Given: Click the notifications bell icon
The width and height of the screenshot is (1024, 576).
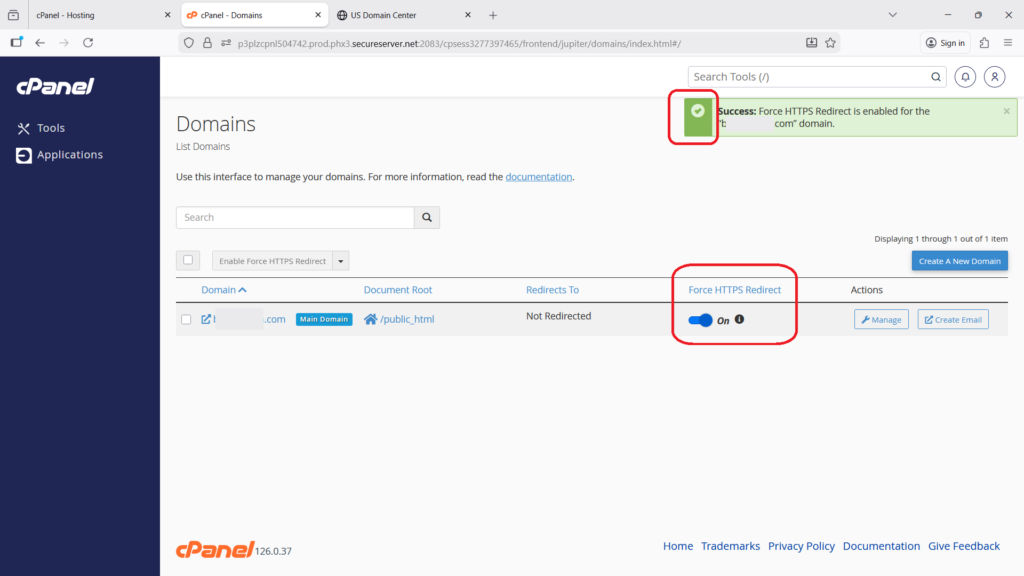Looking at the screenshot, I should pos(966,77).
